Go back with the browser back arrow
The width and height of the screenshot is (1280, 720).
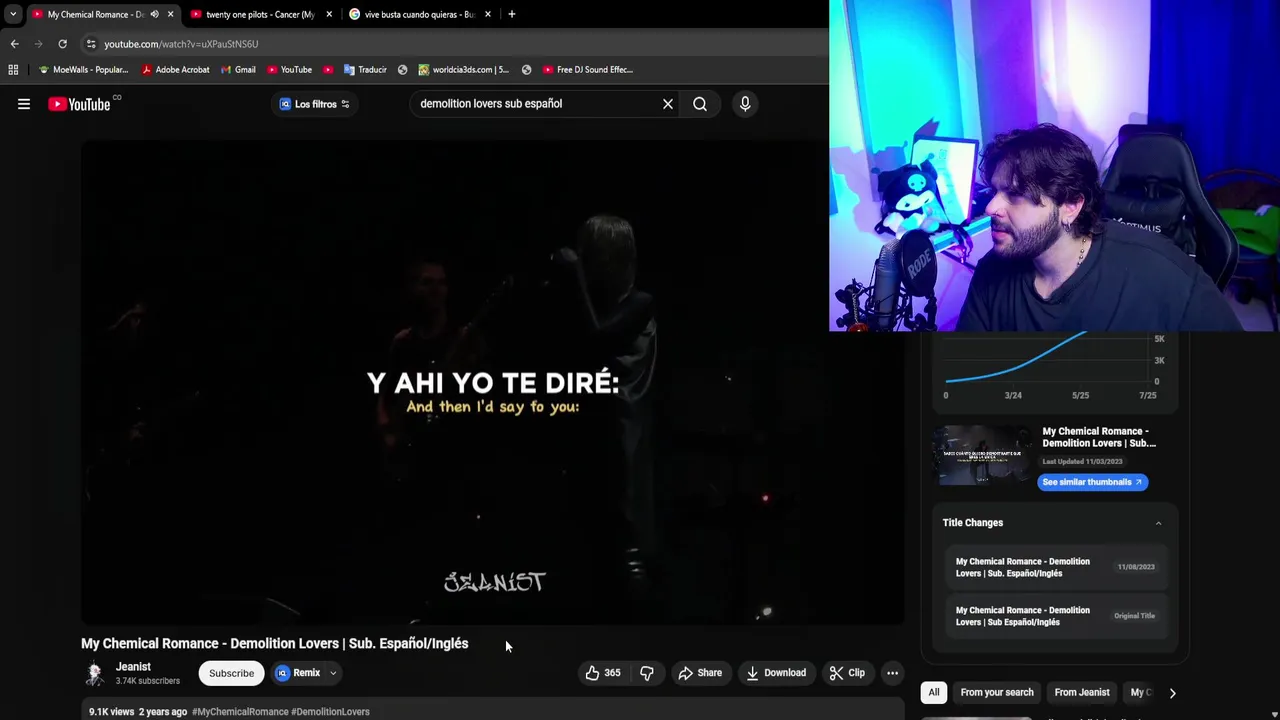(14, 44)
